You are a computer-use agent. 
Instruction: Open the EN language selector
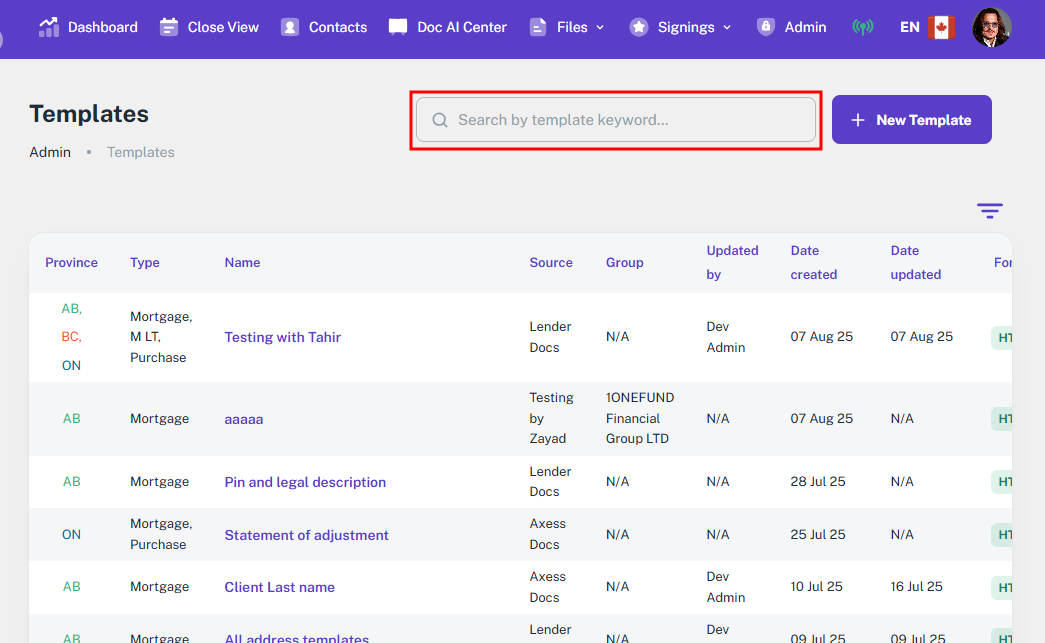tap(909, 27)
